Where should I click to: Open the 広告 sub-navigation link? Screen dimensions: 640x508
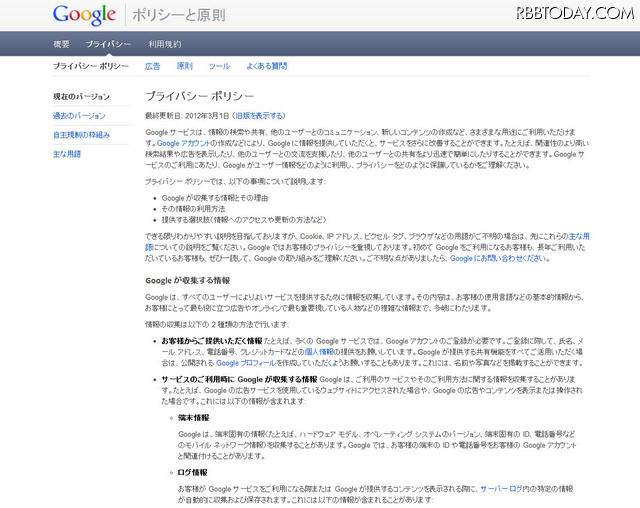[153, 66]
